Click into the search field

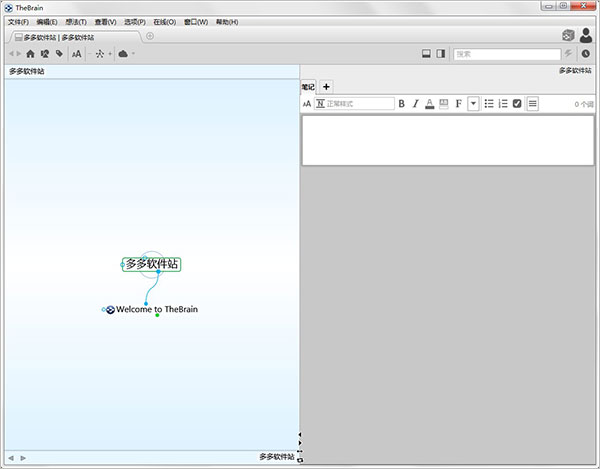[507, 54]
